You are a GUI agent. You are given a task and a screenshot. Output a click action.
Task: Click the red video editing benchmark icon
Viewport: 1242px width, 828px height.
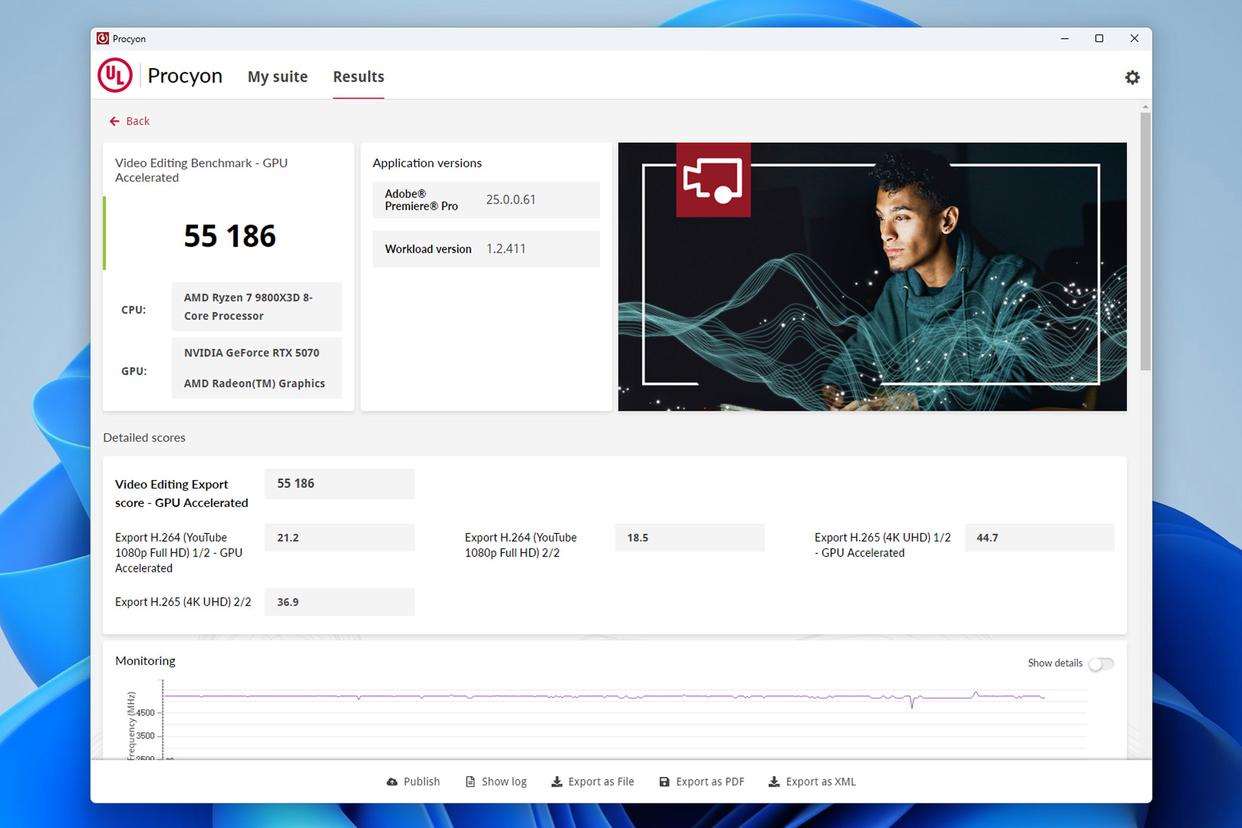pos(713,180)
